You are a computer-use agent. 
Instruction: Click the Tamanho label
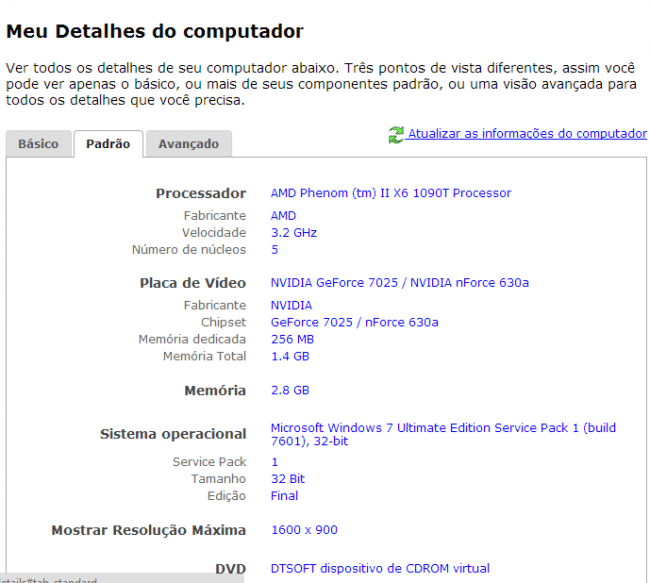[218, 479]
